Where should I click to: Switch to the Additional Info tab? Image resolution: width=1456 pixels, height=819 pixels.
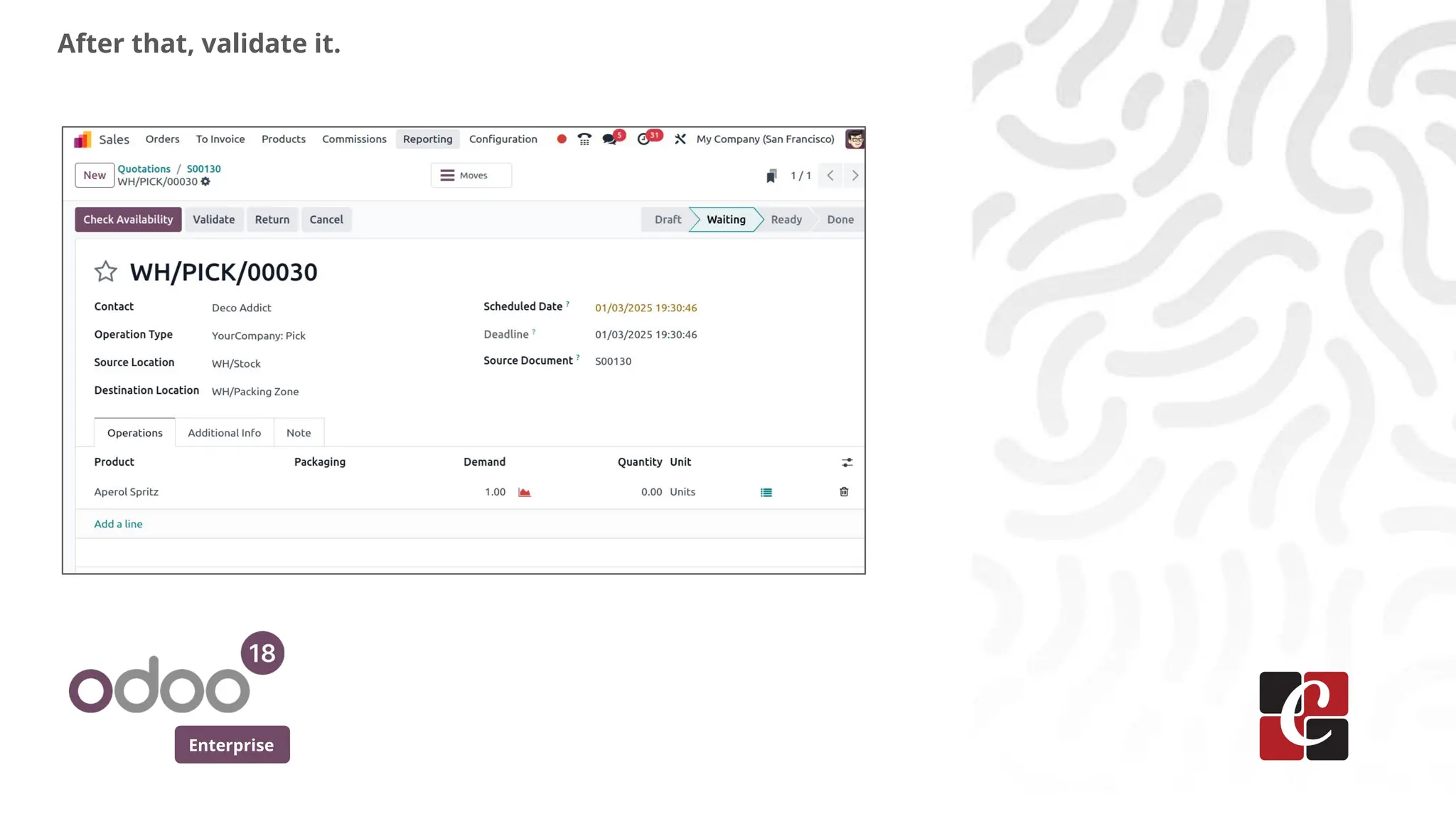[224, 433]
